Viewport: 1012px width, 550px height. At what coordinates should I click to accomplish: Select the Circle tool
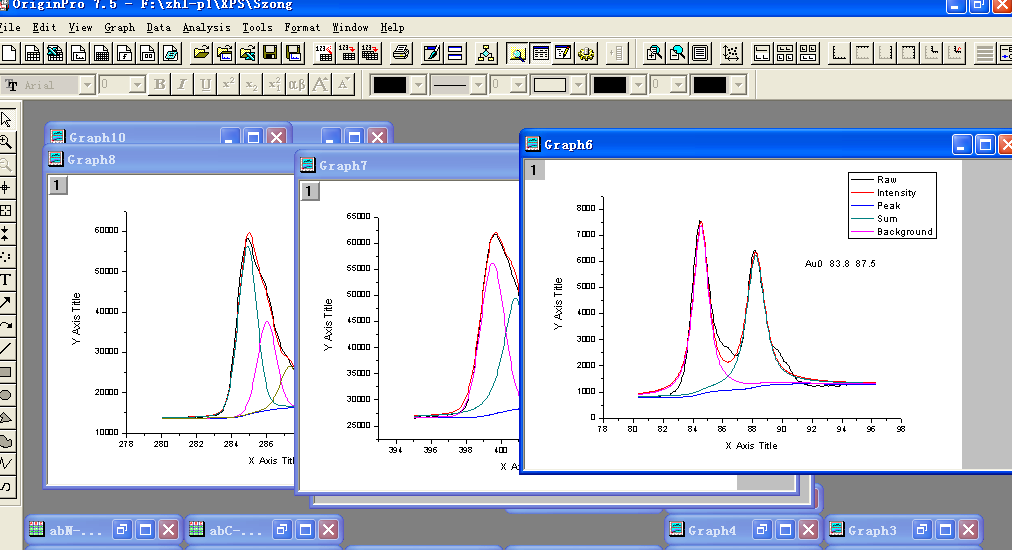pyautogui.click(x=6, y=395)
